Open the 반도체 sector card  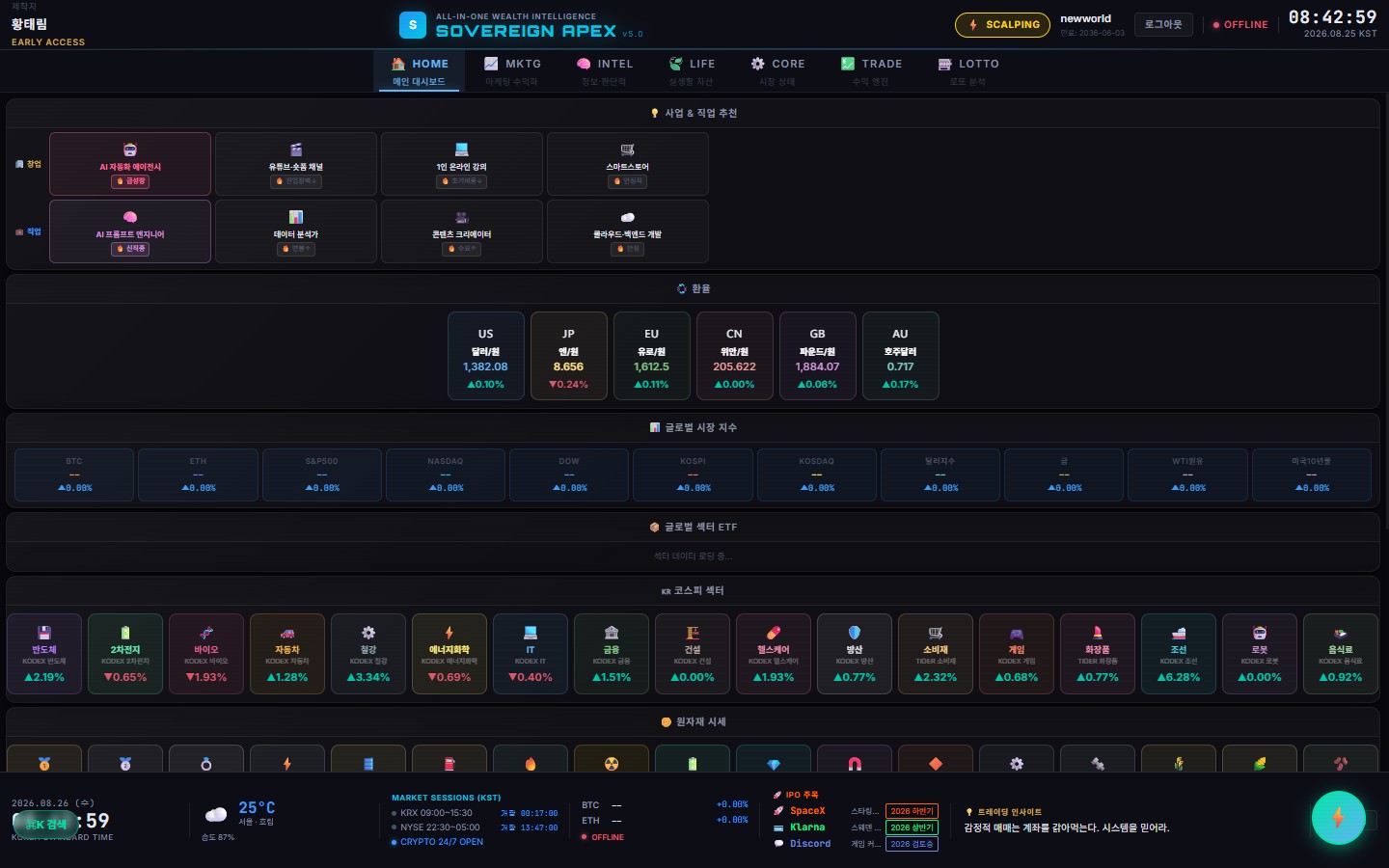pos(44,654)
